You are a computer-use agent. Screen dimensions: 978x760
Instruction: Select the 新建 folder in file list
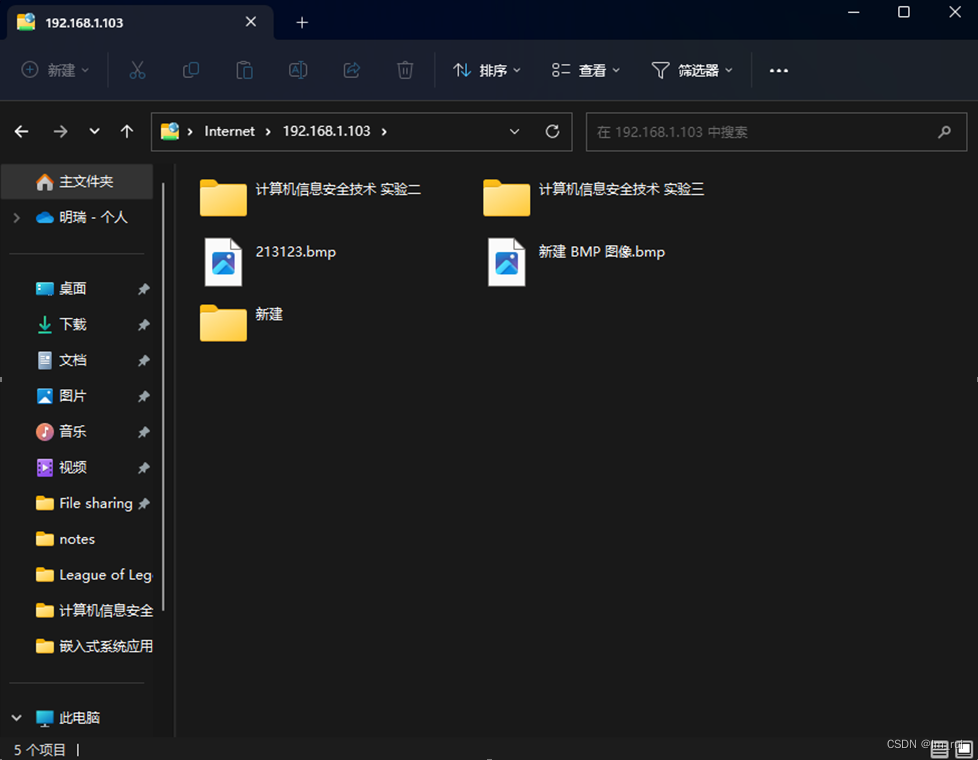coord(242,323)
